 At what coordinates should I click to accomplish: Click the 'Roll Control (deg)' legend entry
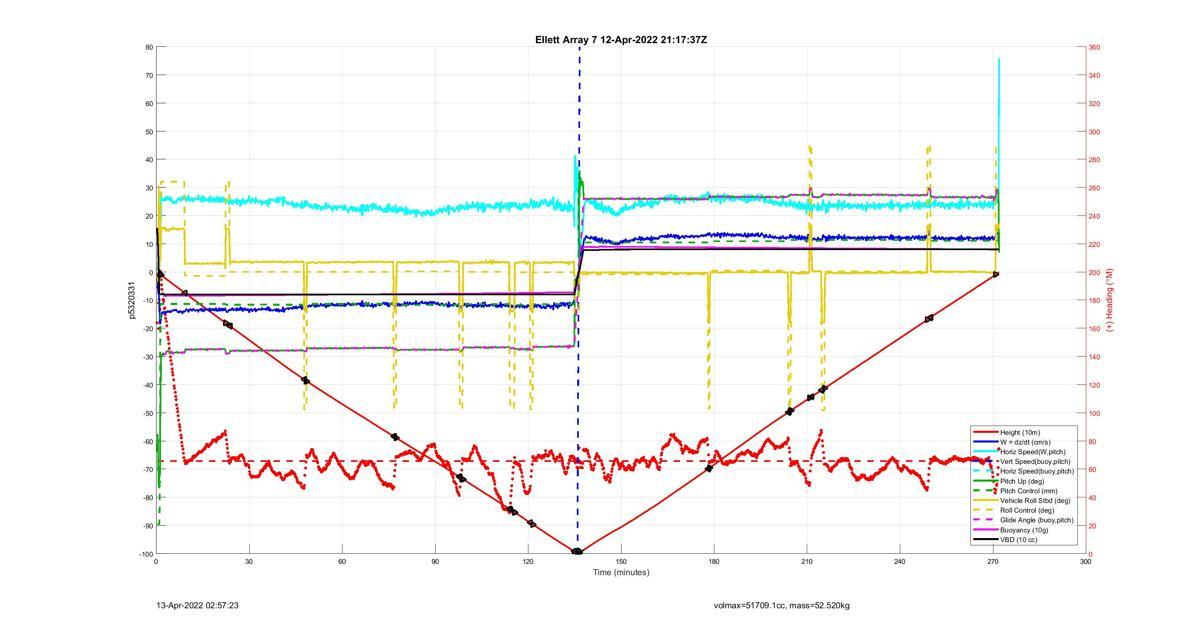(1029, 510)
